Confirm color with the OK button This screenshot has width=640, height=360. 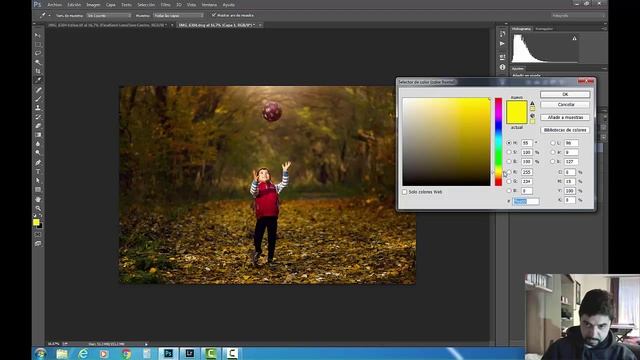click(565, 94)
